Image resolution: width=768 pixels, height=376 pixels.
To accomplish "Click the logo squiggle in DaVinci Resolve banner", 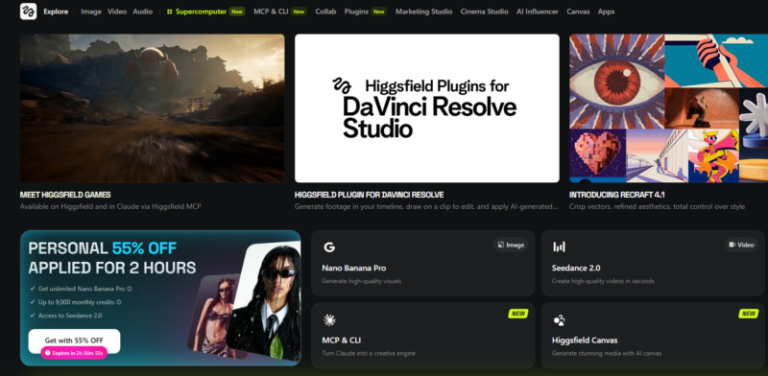I will click(342, 85).
